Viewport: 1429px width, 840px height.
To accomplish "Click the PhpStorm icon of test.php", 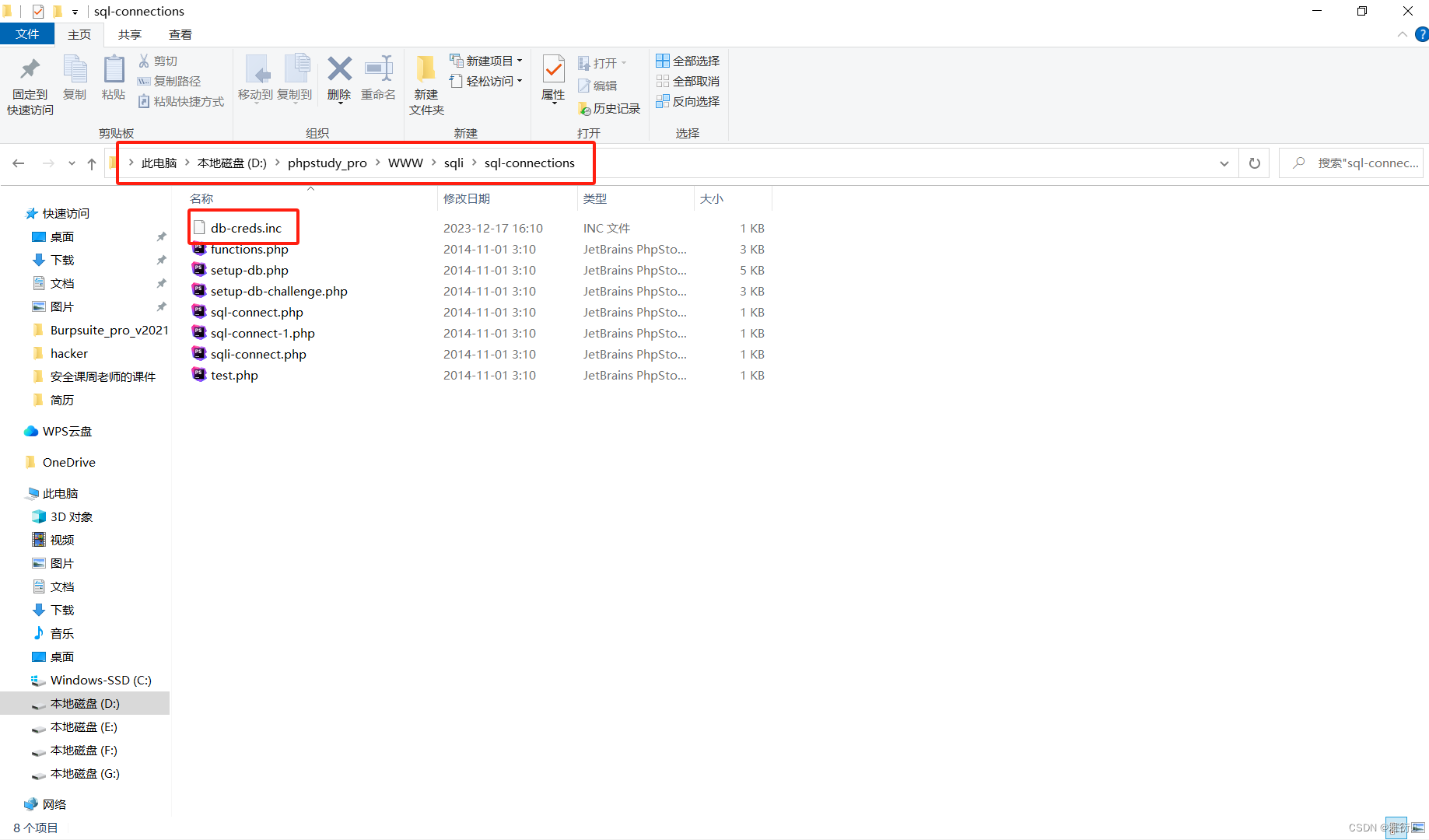I will [199, 374].
